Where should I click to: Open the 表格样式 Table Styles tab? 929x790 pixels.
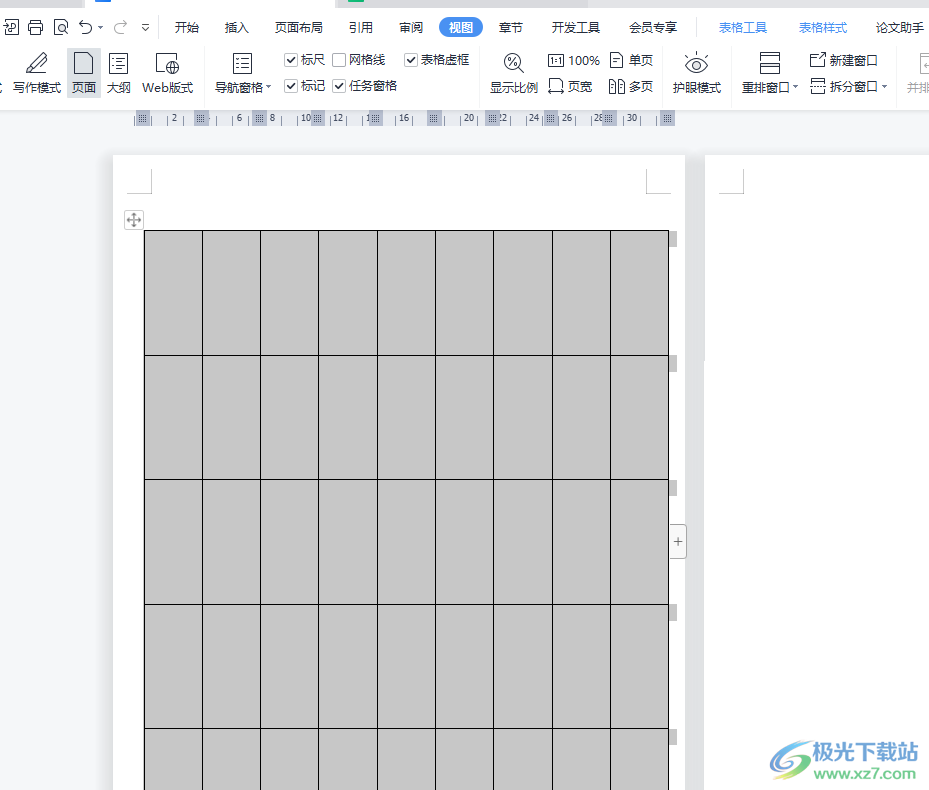(x=823, y=27)
